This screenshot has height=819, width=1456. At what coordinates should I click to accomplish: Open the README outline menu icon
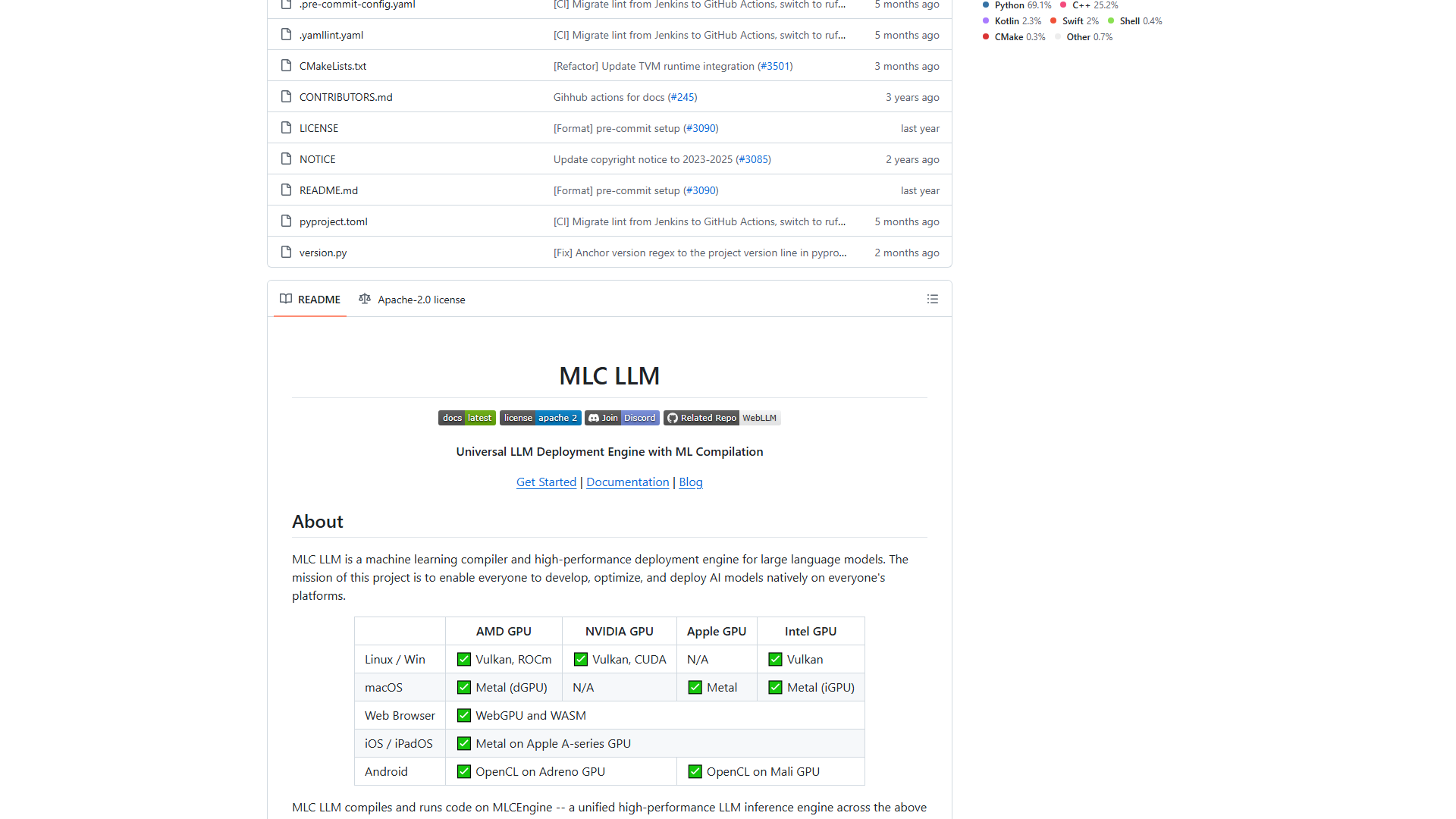pyautogui.click(x=932, y=300)
